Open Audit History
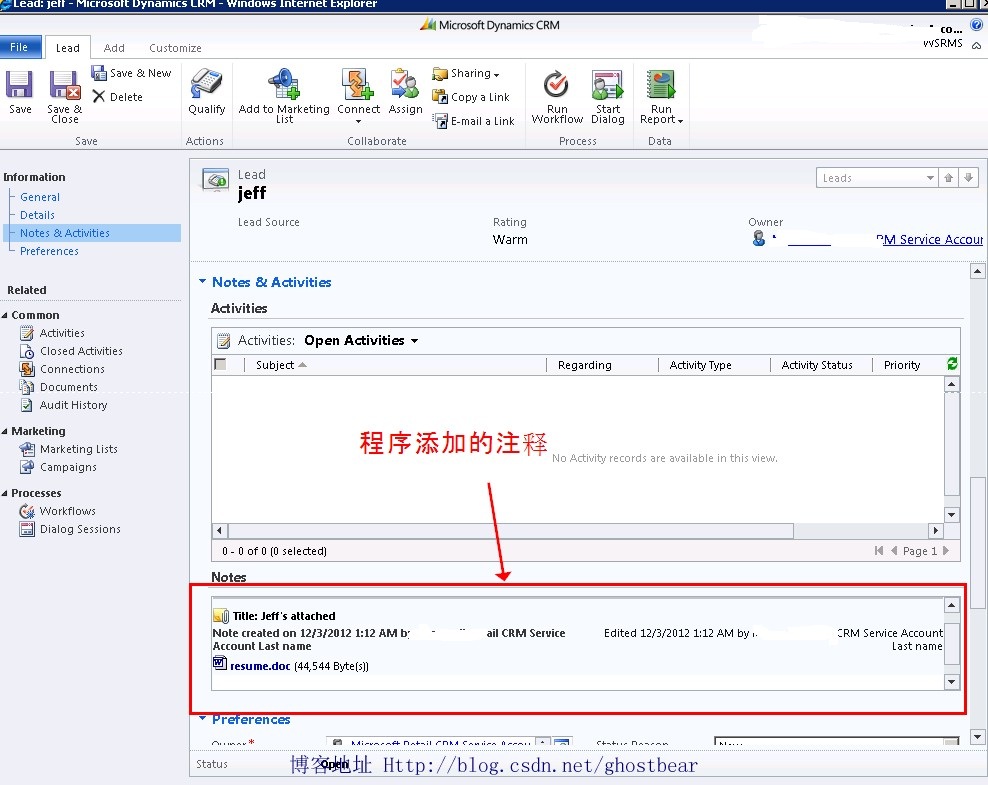This screenshot has width=988, height=785. pos(64,404)
